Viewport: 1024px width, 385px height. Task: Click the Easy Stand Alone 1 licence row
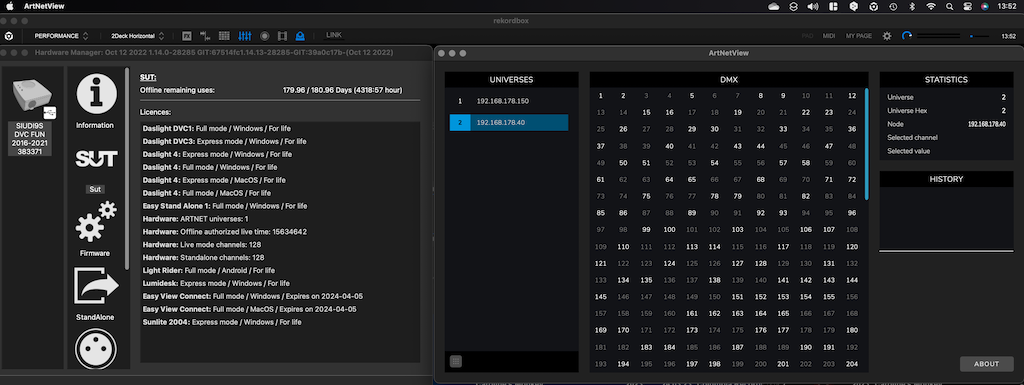tap(225, 206)
